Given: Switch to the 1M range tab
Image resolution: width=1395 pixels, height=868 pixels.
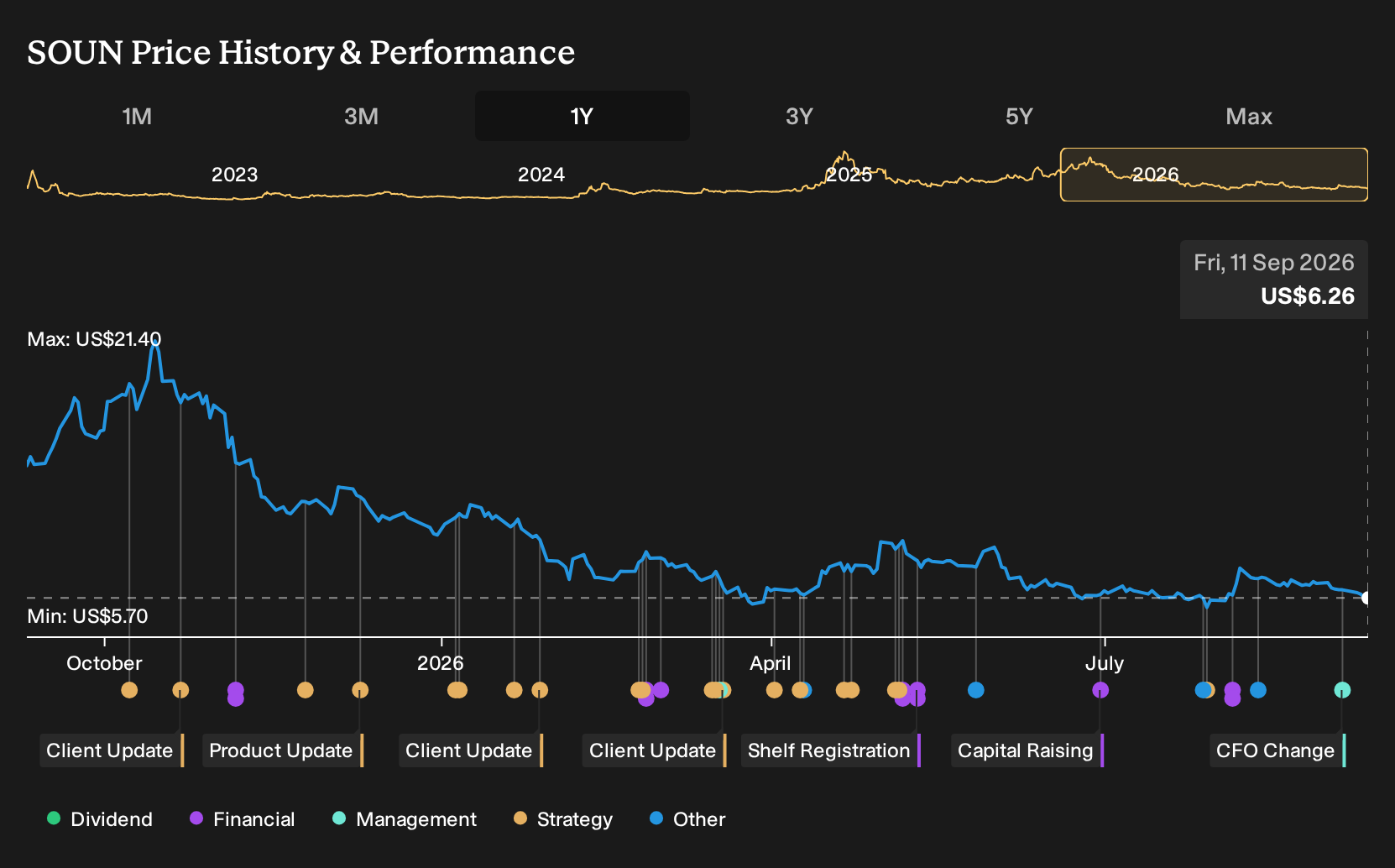Looking at the screenshot, I should pyautogui.click(x=137, y=116).
